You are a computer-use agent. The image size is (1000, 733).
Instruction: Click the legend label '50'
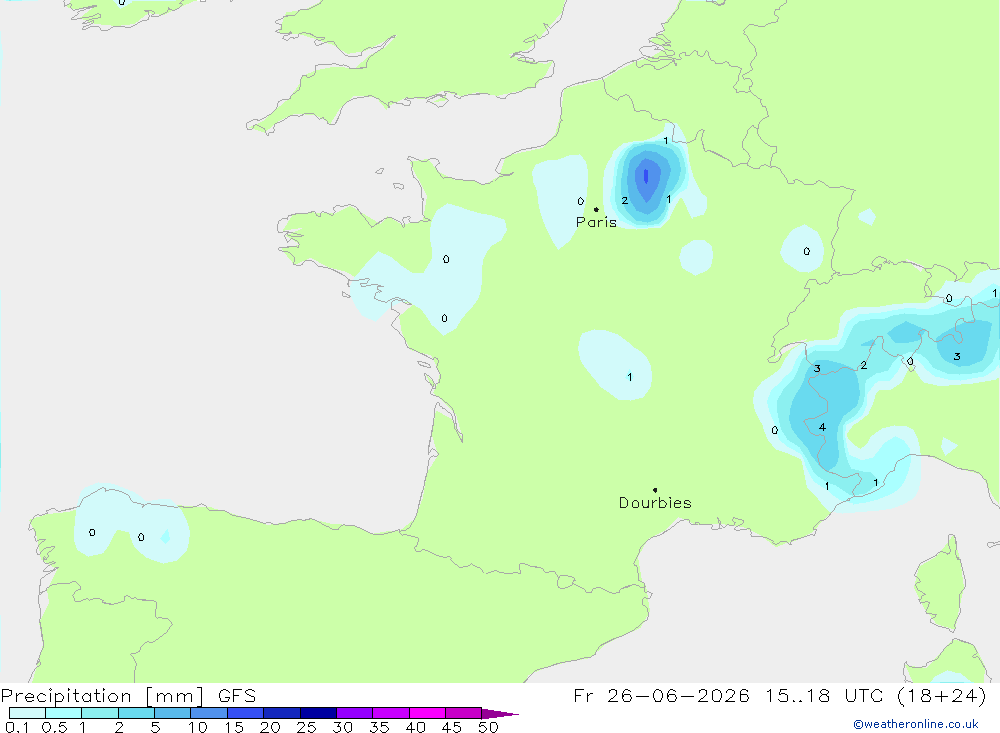[488, 727]
